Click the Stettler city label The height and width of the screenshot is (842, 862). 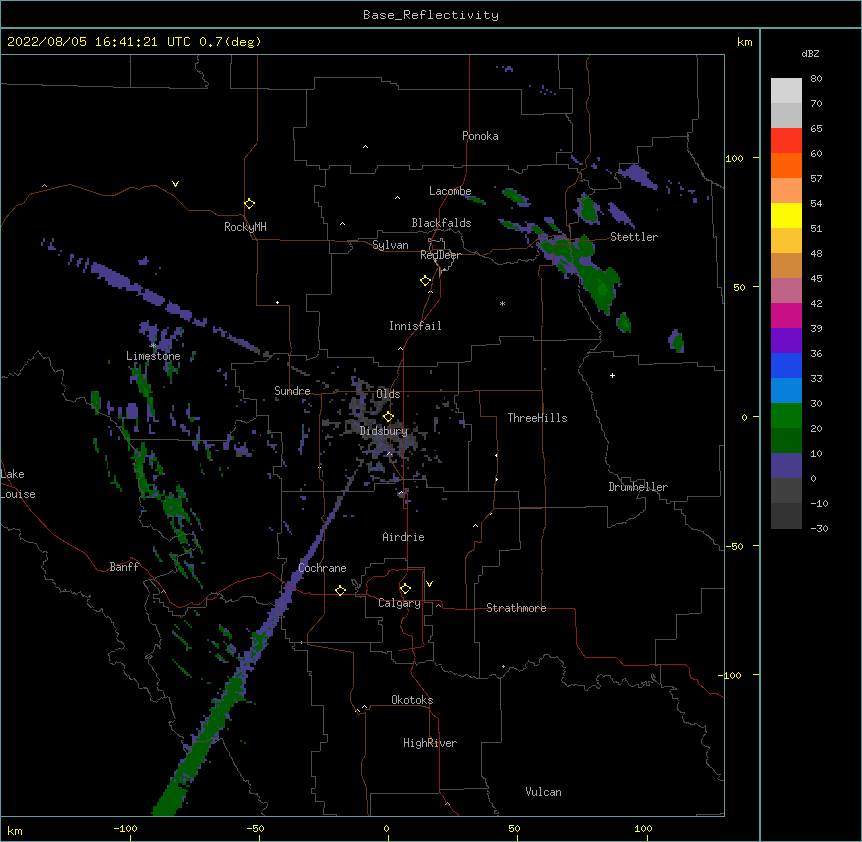[634, 237]
